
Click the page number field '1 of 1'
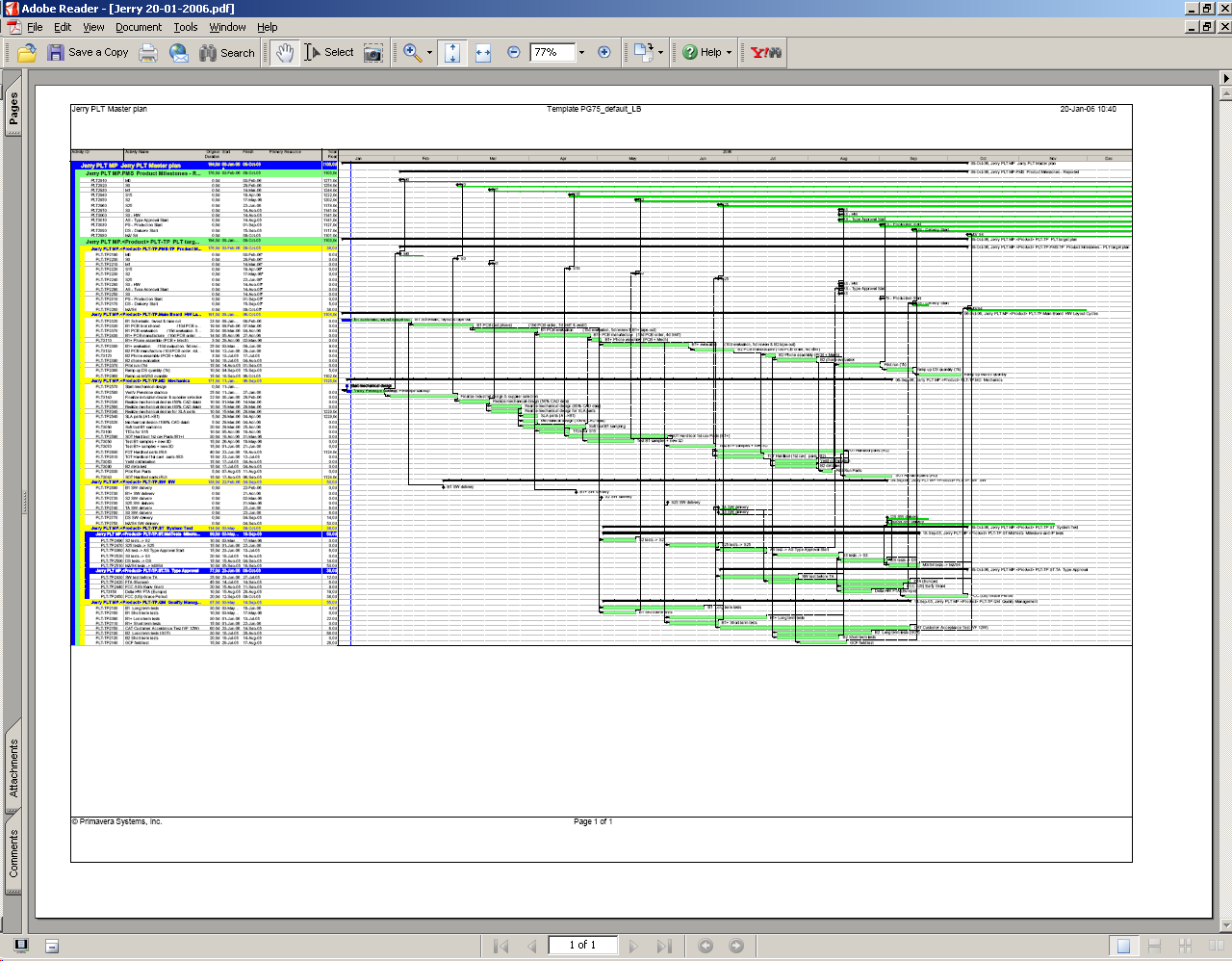582,945
